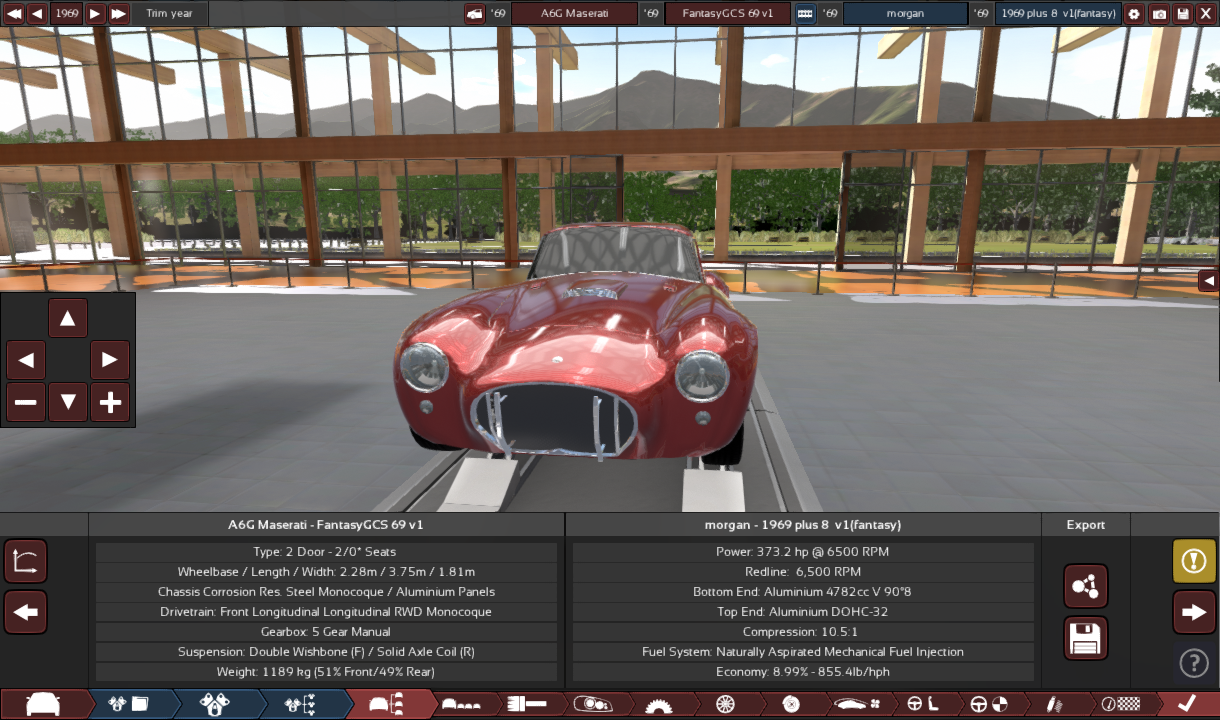Screen dimensions: 1220x720
Task: Take a screenshot with the camera icon
Action: (x=1159, y=13)
